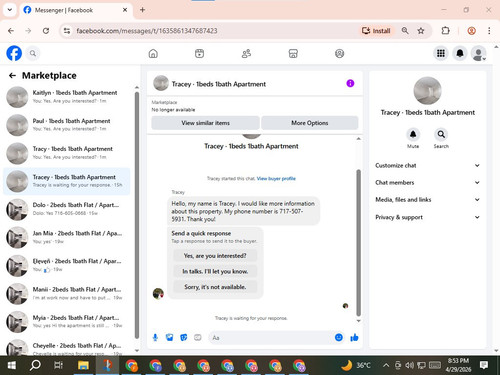Image resolution: width=500 pixels, height=375 pixels.
Task: Open Paul 1beds 1bath Apartment chat
Action: (x=67, y=125)
